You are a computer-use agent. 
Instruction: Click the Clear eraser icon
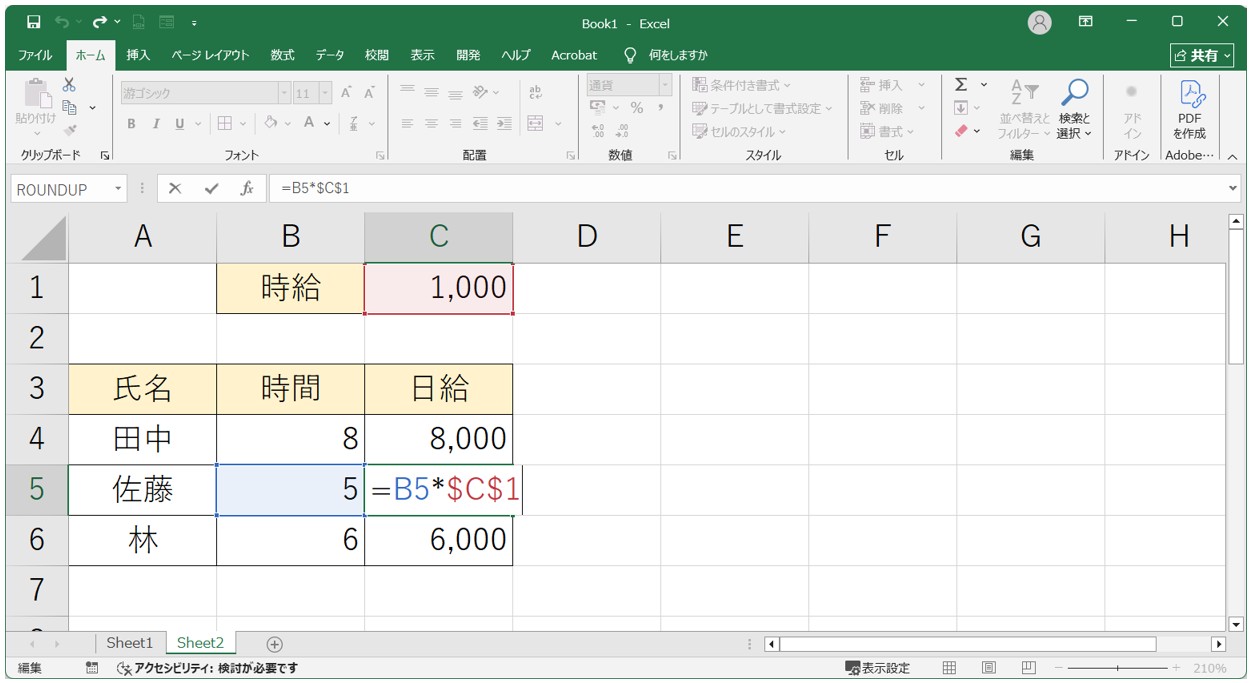[x=961, y=131]
